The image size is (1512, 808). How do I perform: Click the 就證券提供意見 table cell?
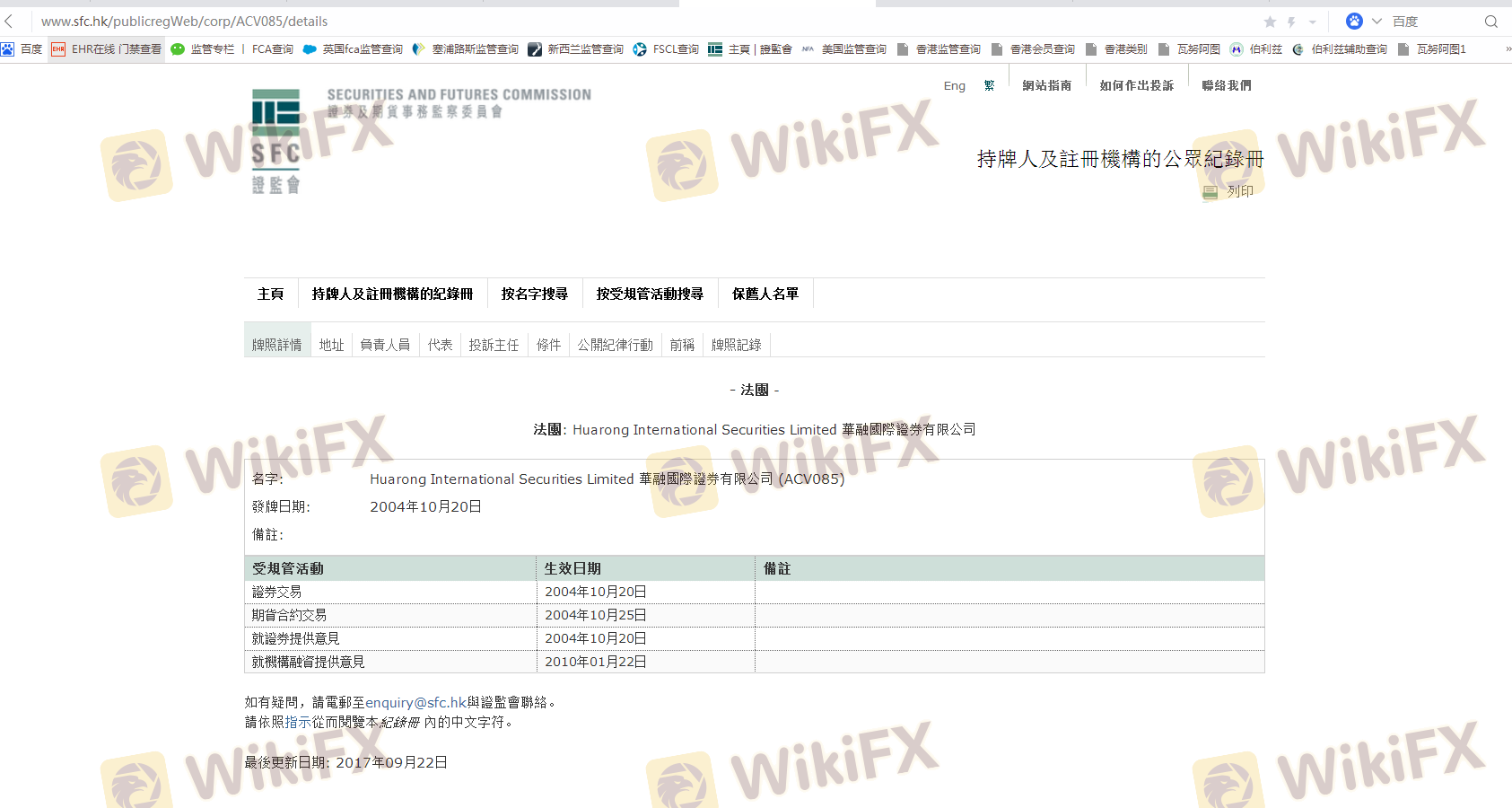pos(390,638)
